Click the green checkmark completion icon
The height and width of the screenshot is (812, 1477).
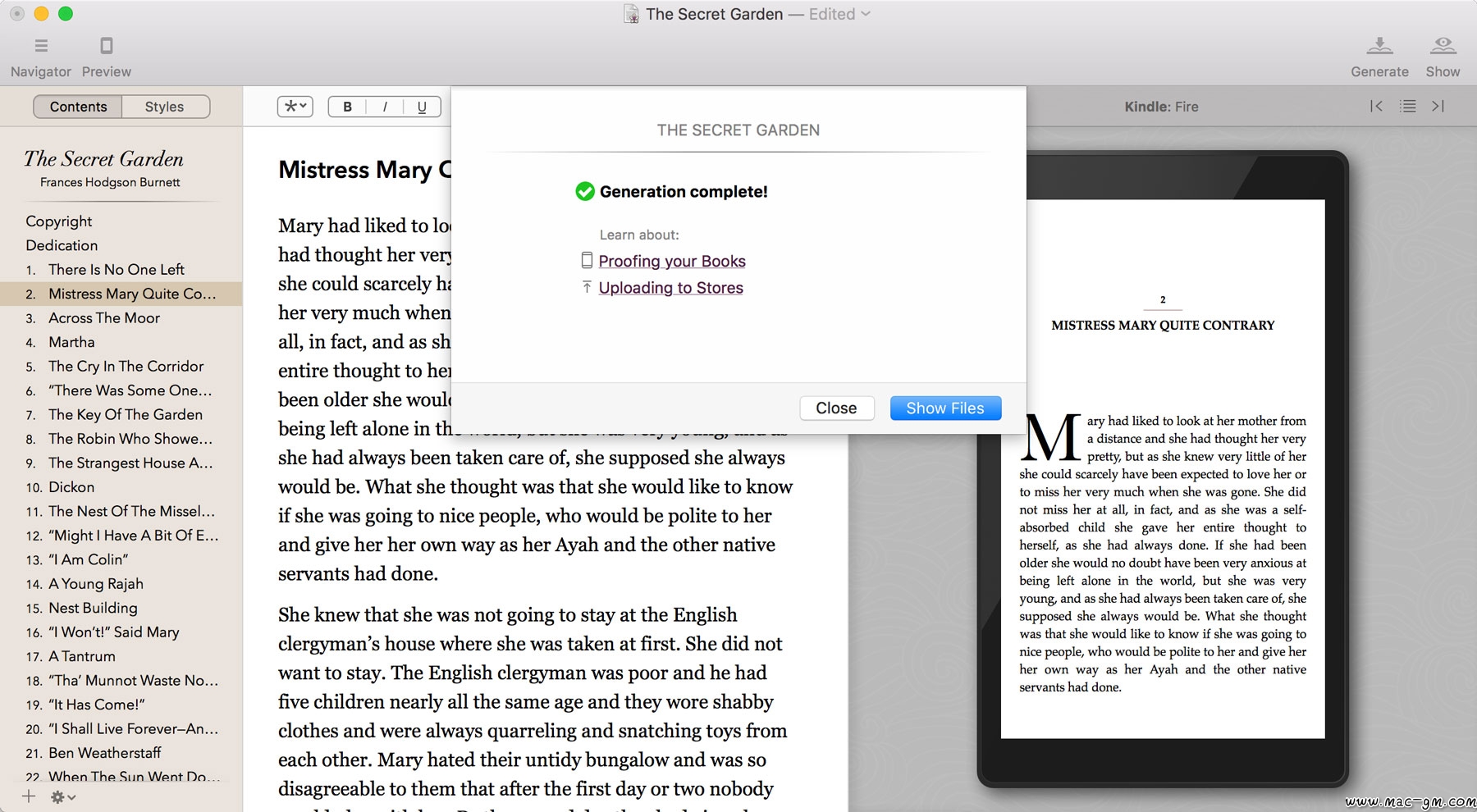pos(584,191)
